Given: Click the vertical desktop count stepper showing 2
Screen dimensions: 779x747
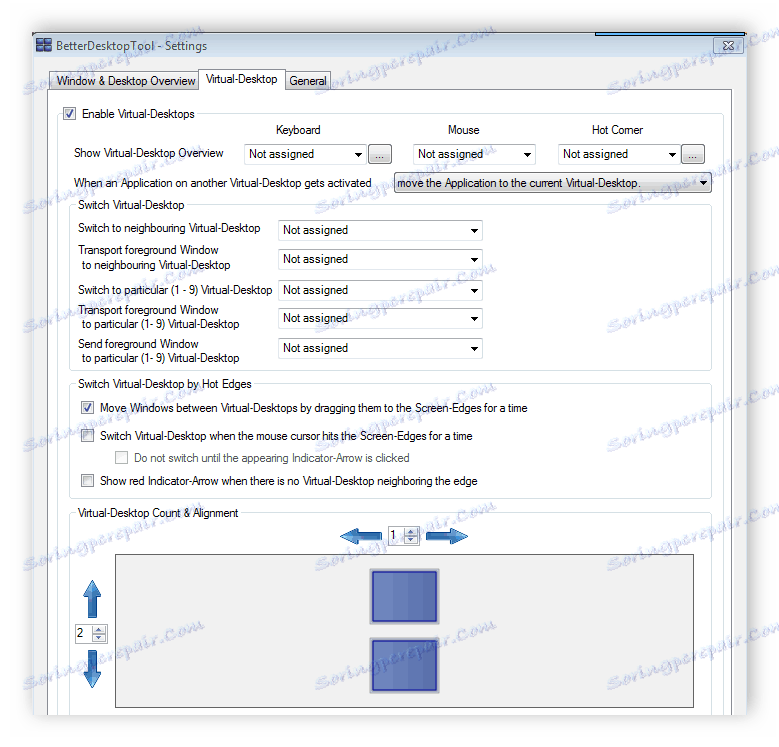Looking at the screenshot, I should coord(91,633).
